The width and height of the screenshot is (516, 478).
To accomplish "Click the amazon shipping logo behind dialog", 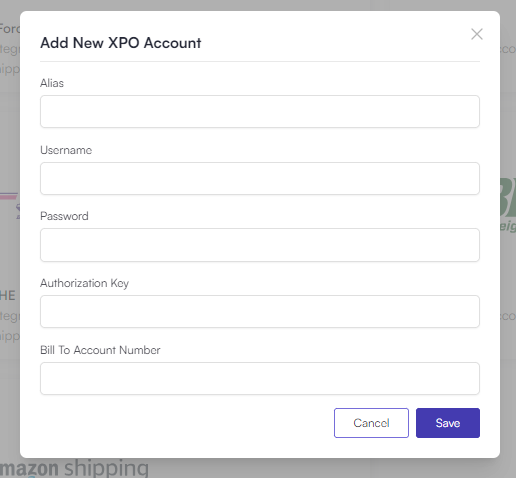I will [74, 468].
